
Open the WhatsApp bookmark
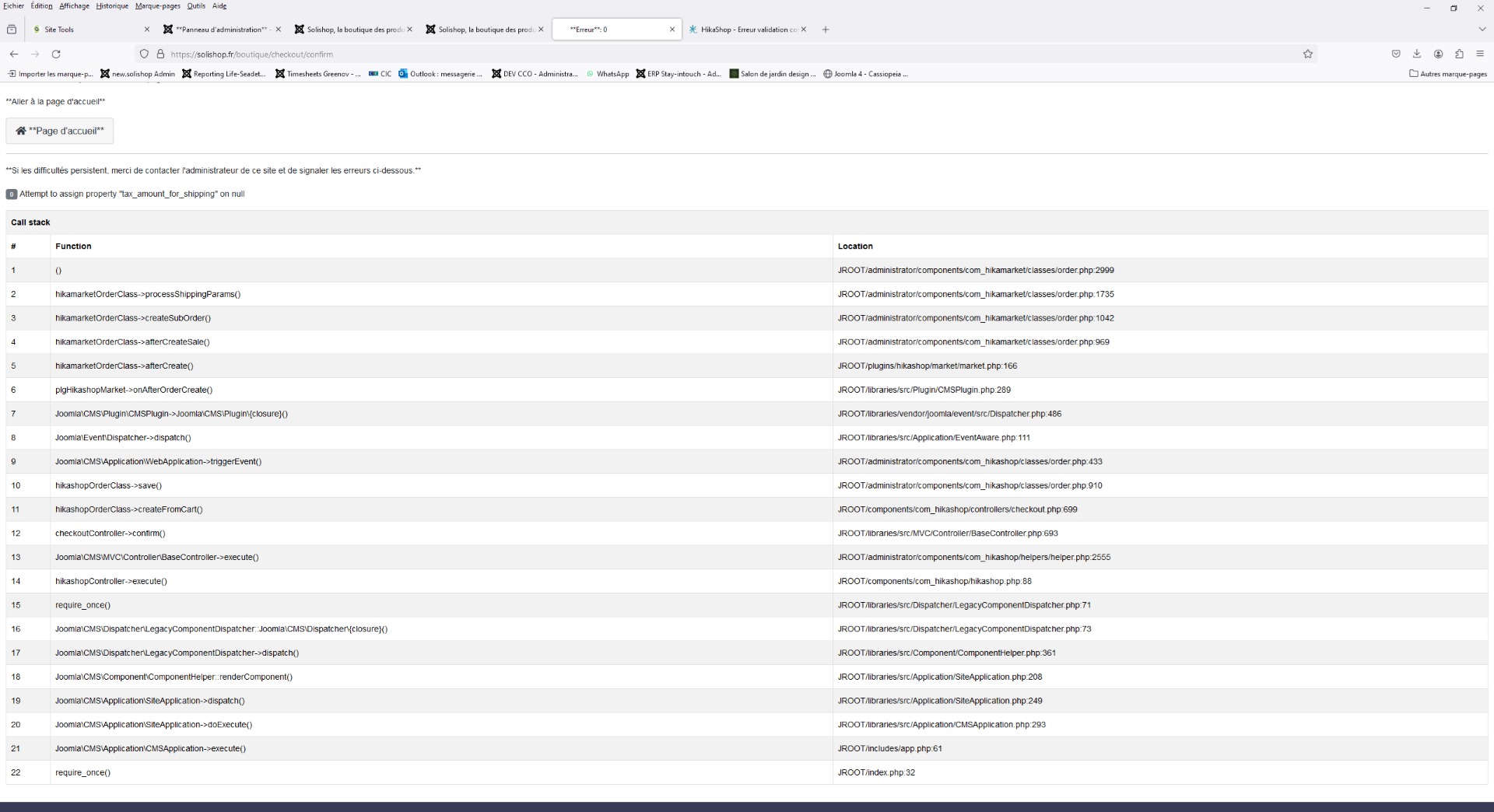click(608, 74)
